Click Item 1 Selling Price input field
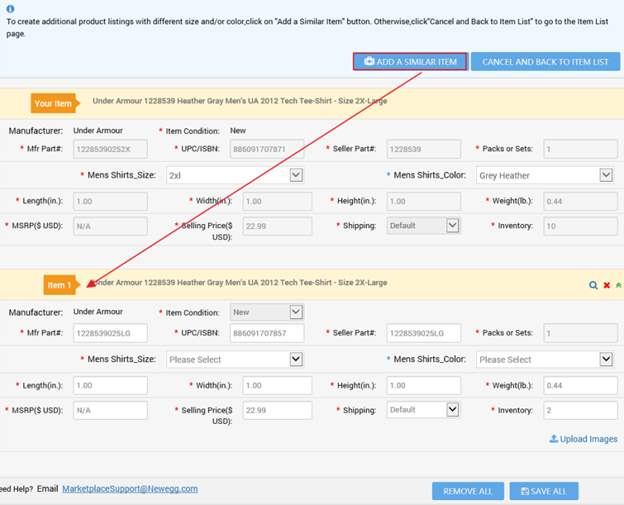 (x=277, y=410)
